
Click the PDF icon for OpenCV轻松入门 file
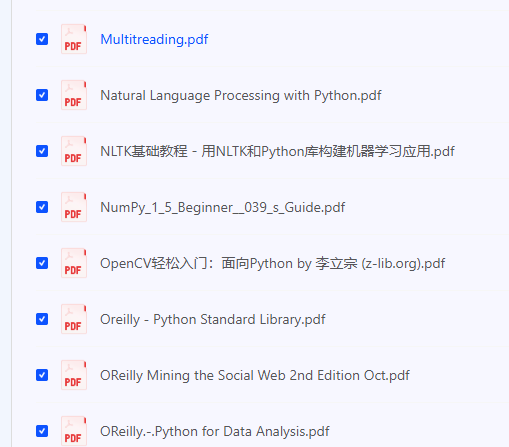(x=74, y=263)
